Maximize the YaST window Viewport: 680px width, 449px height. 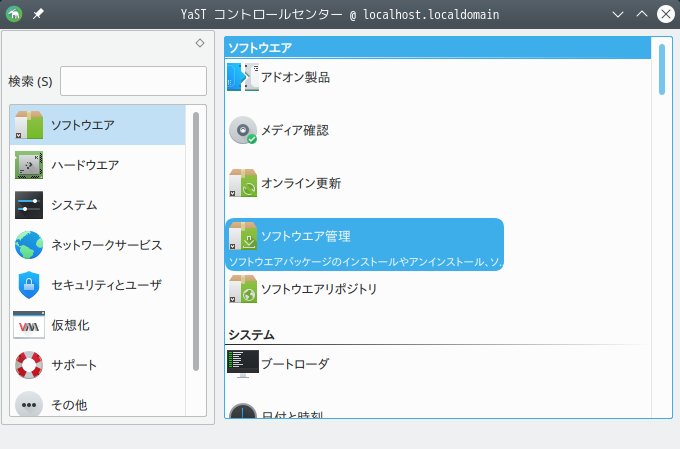tap(642, 14)
